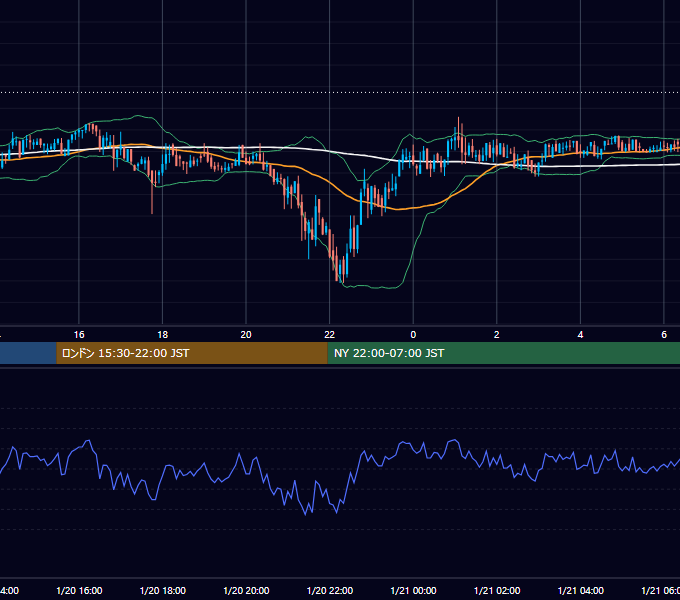Click the 4 hour label on price chart axis

pyautogui.click(x=580, y=335)
